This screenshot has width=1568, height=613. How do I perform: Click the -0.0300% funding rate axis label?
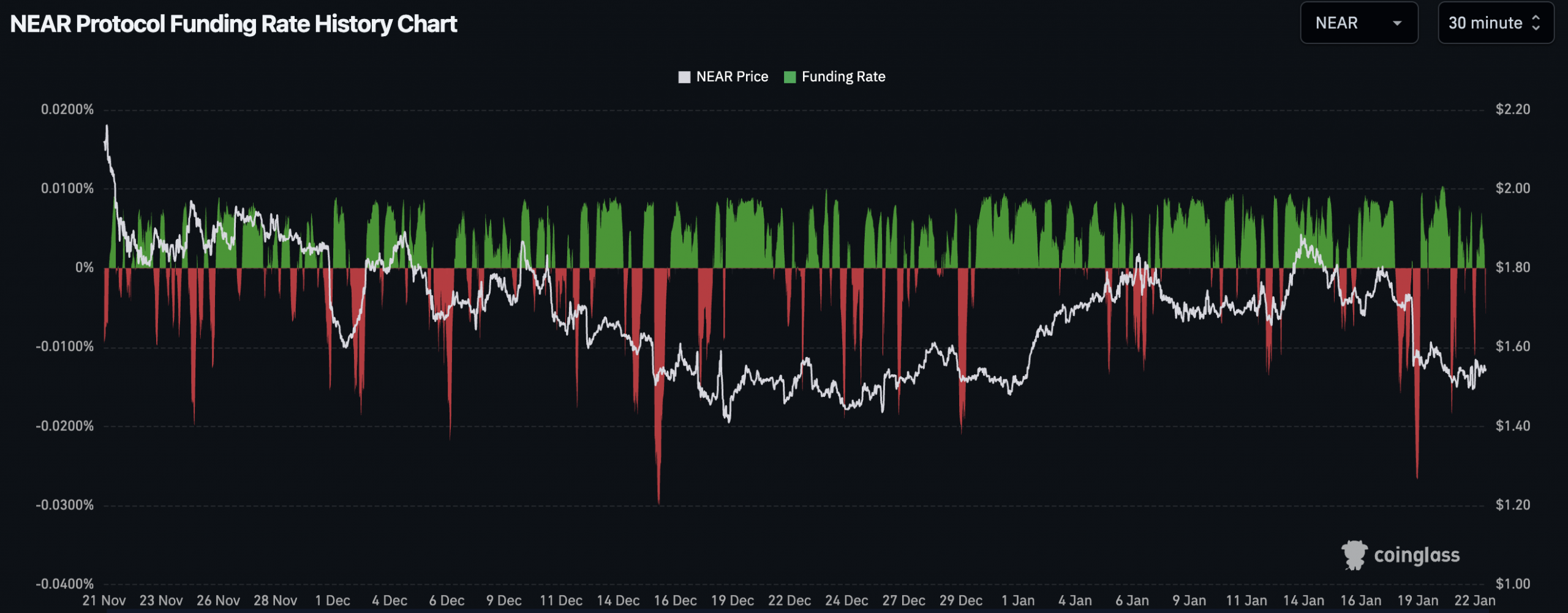point(65,505)
